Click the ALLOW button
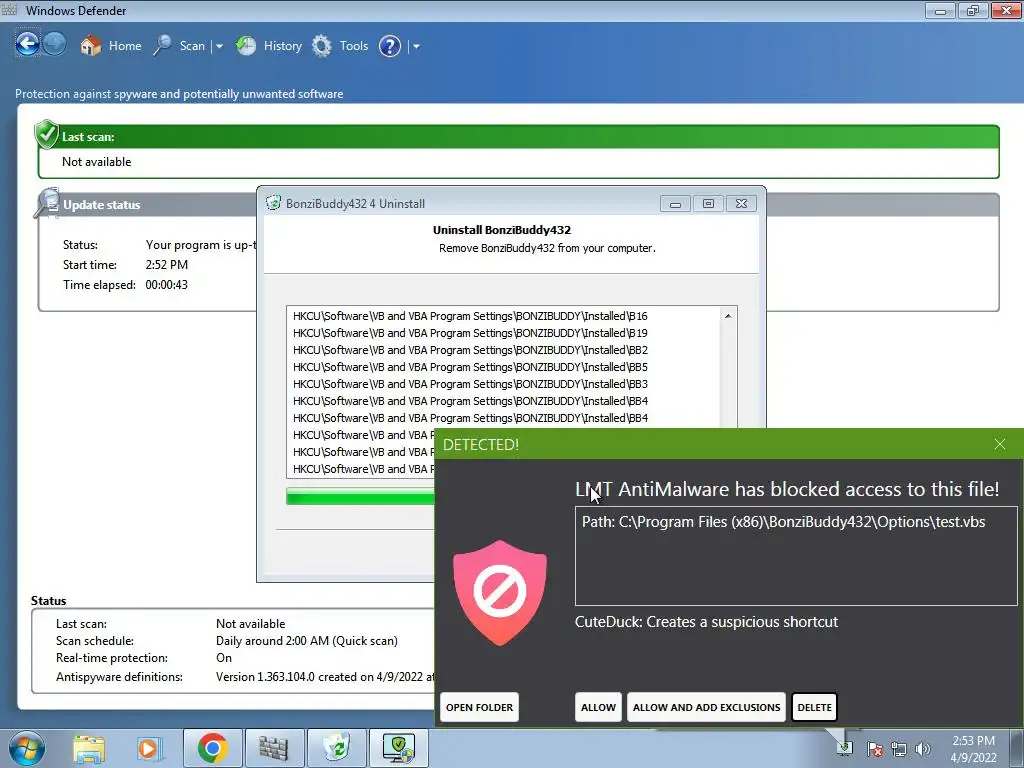This screenshot has width=1024, height=768. point(598,707)
